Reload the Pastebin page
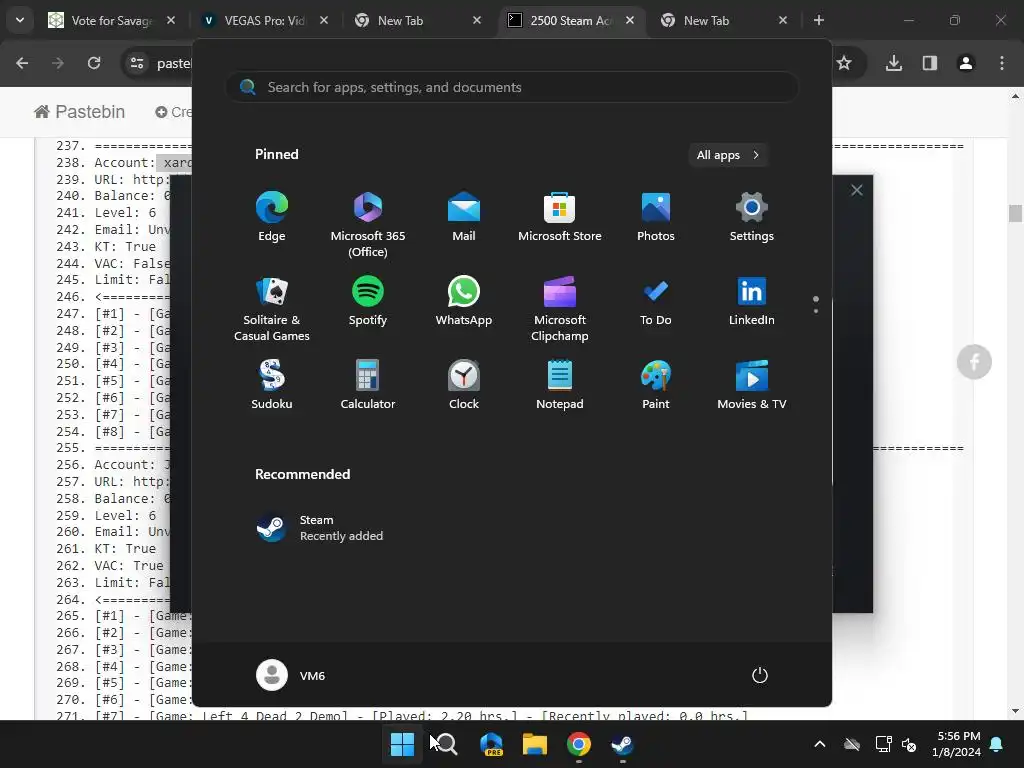 (94, 63)
